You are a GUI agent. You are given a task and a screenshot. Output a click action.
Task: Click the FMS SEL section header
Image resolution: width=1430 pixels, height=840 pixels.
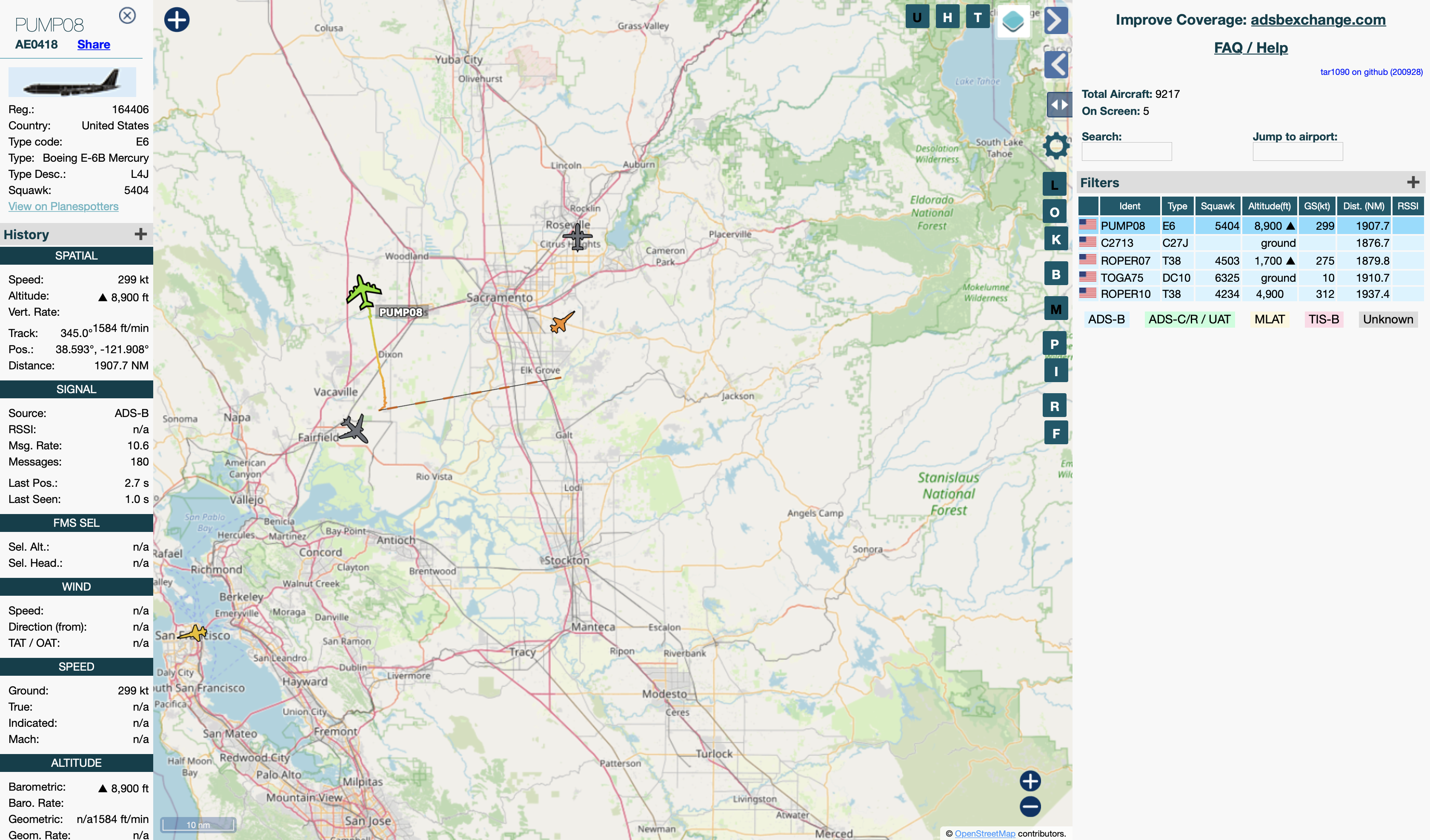tap(77, 523)
